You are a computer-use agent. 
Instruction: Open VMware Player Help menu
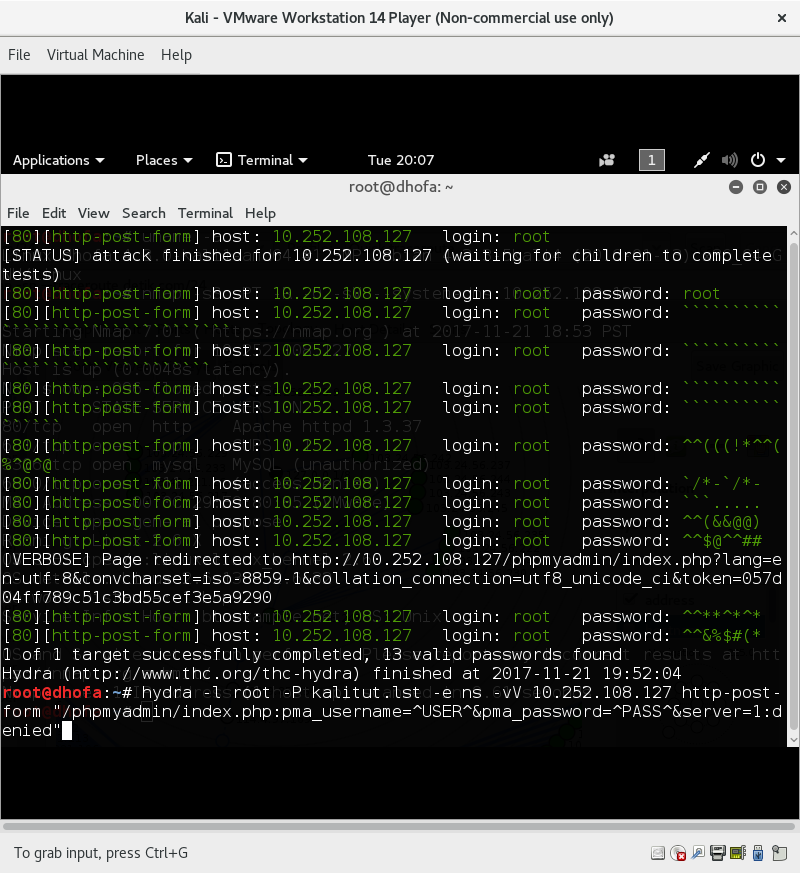click(176, 55)
